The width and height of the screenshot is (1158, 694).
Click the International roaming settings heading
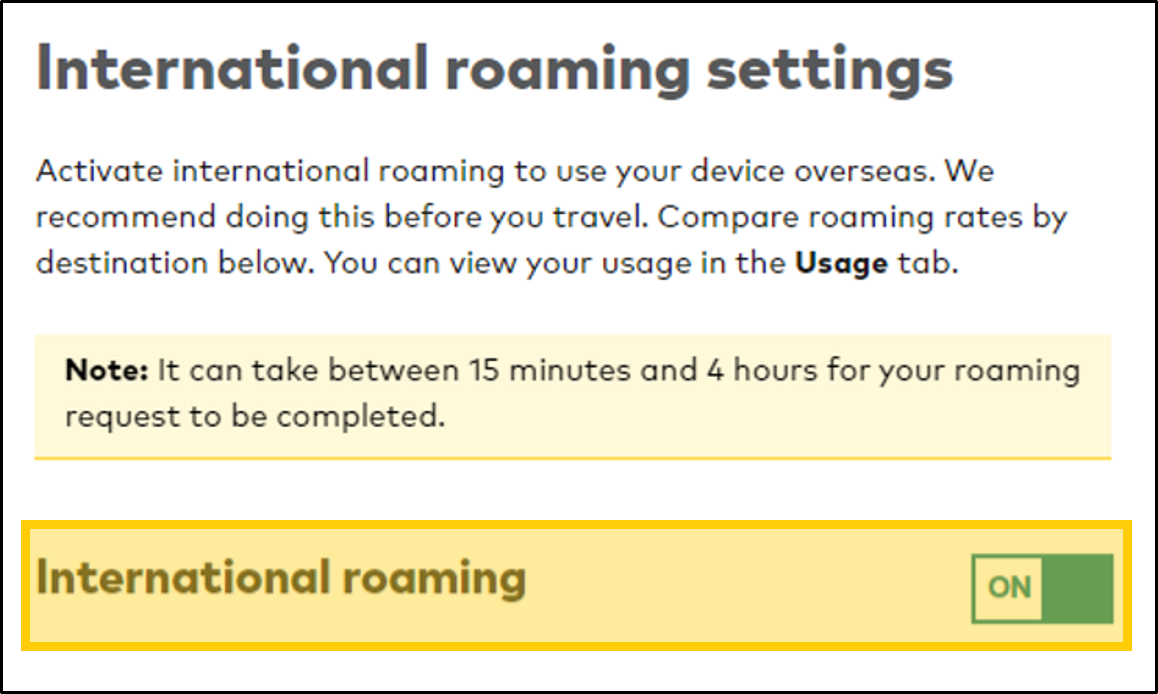[x=495, y=67]
